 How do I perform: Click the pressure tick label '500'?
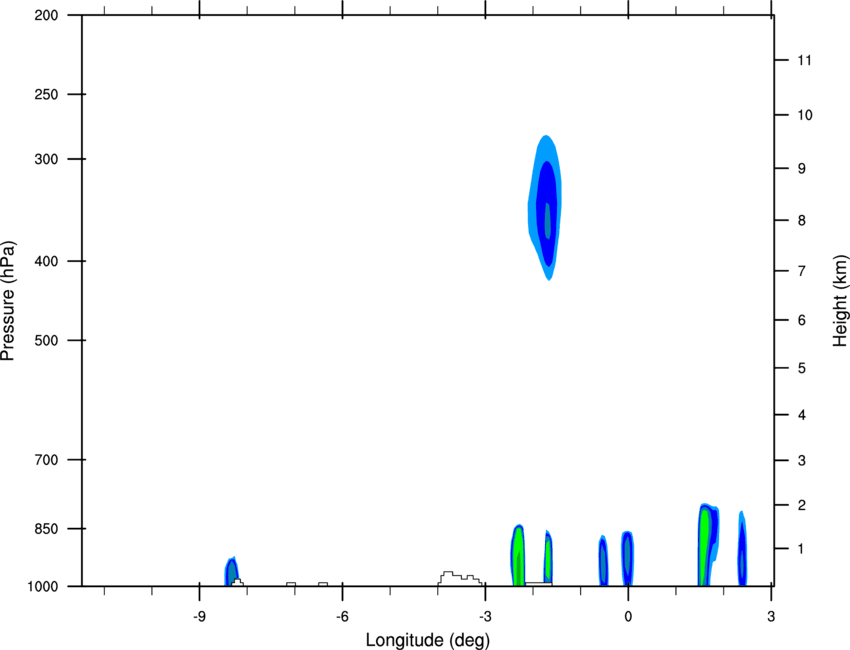pyautogui.click(x=46, y=340)
